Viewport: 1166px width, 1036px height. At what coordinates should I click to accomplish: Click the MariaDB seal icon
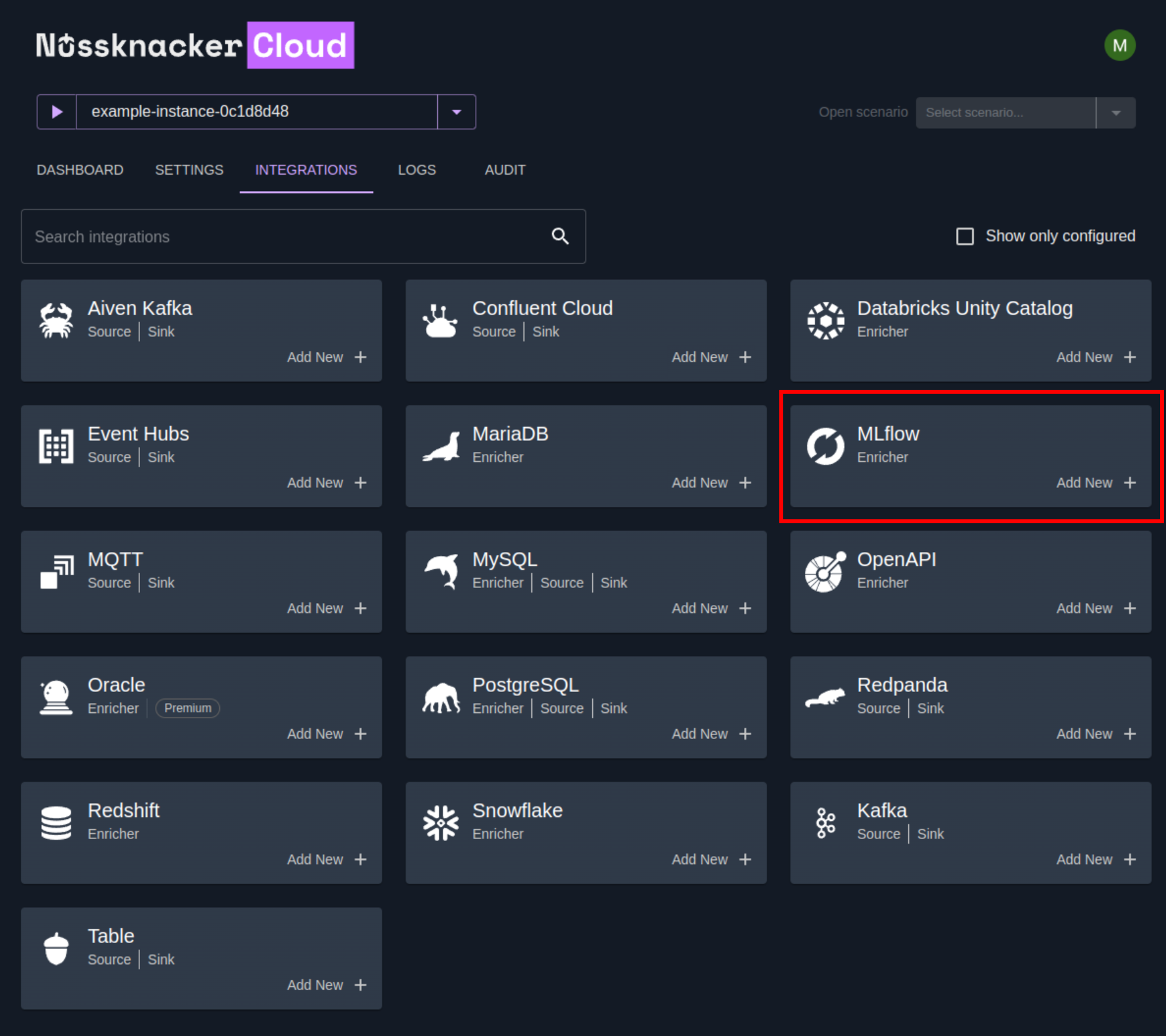tap(441, 447)
